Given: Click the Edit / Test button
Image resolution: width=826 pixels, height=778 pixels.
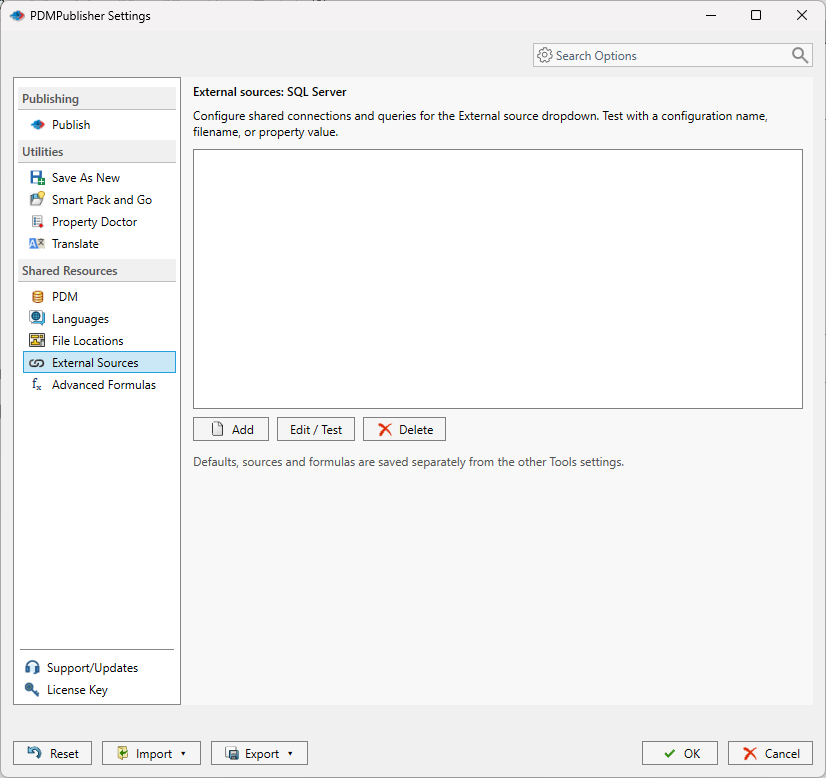Looking at the screenshot, I should pos(316,429).
